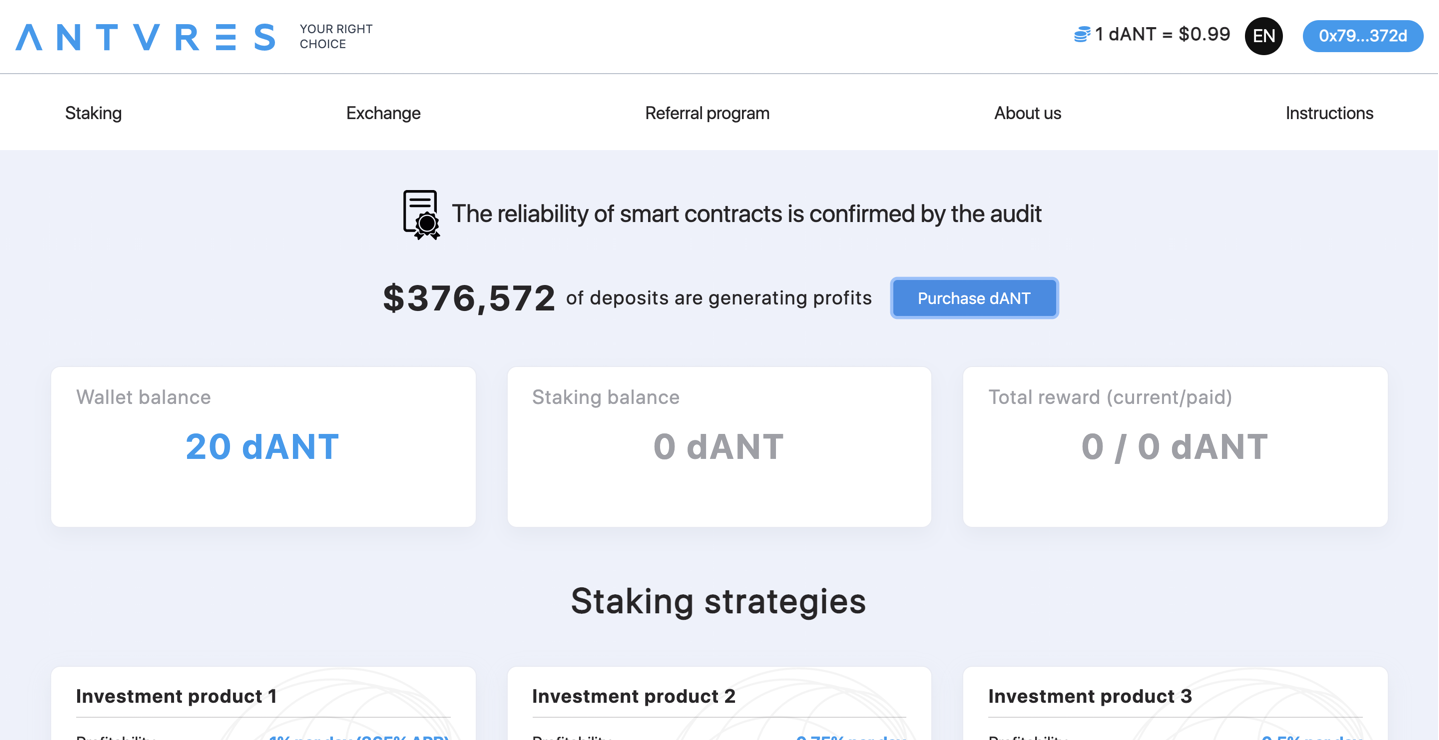The width and height of the screenshot is (1439, 740).
Task: Open the Referral program section
Action: pyautogui.click(x=707, y=113)
